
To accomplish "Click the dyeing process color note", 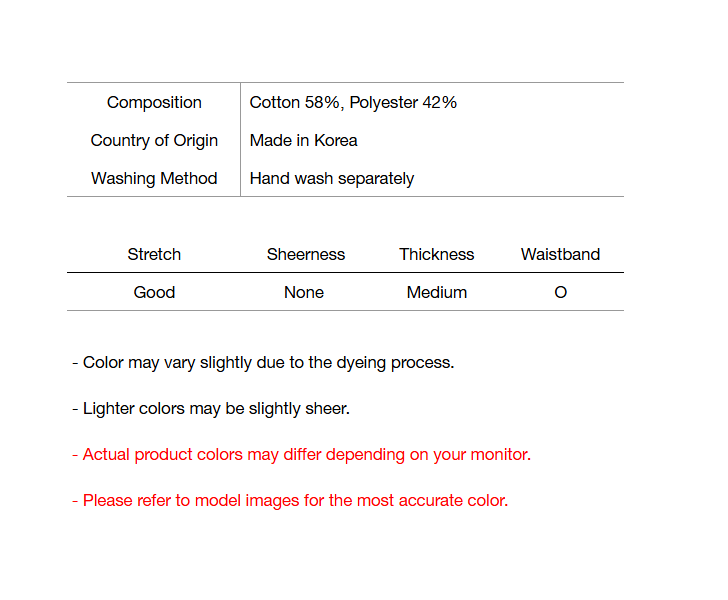I will [263, 362].
